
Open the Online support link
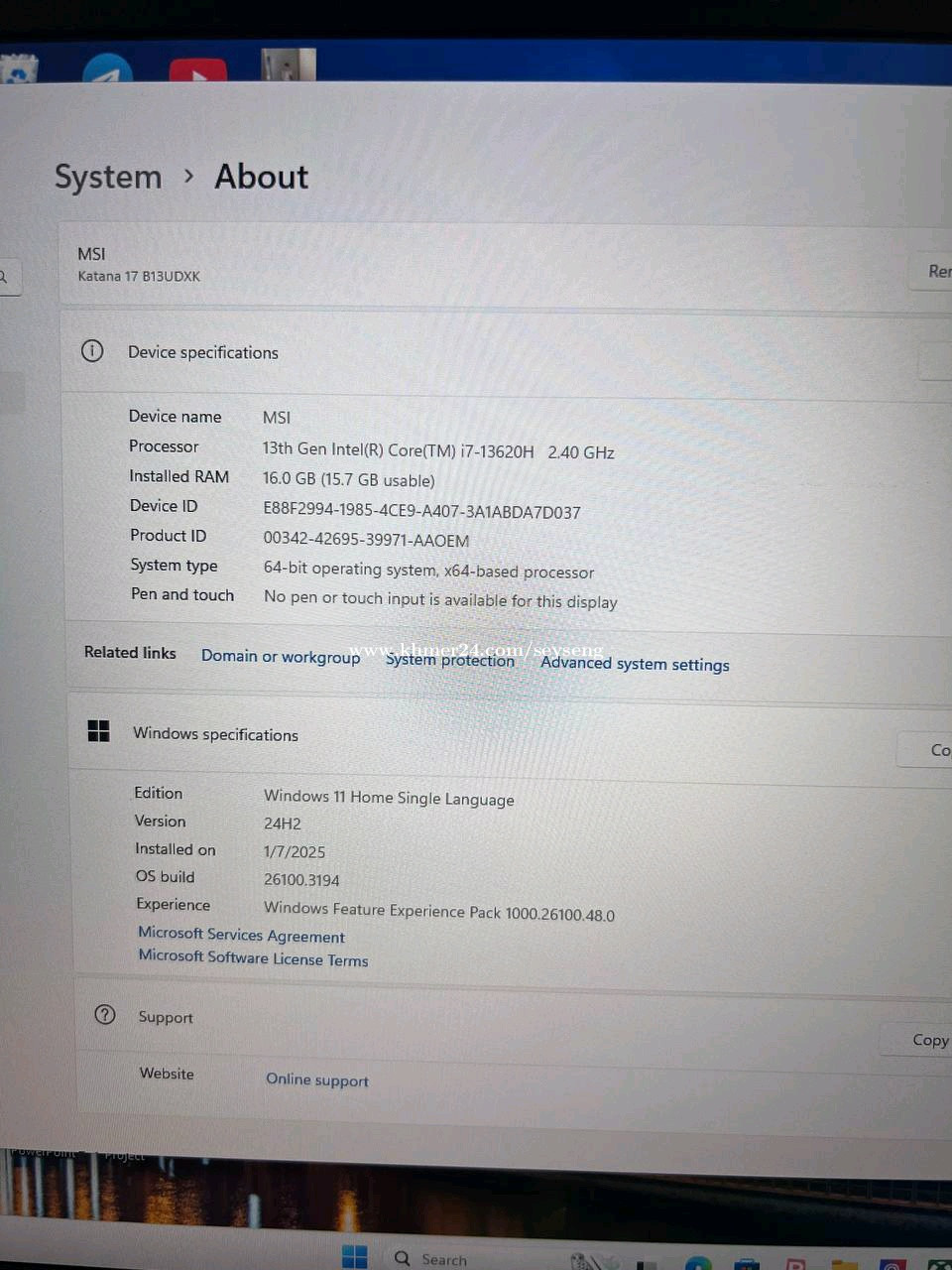pyautogui.click(x=317, y=1079)
